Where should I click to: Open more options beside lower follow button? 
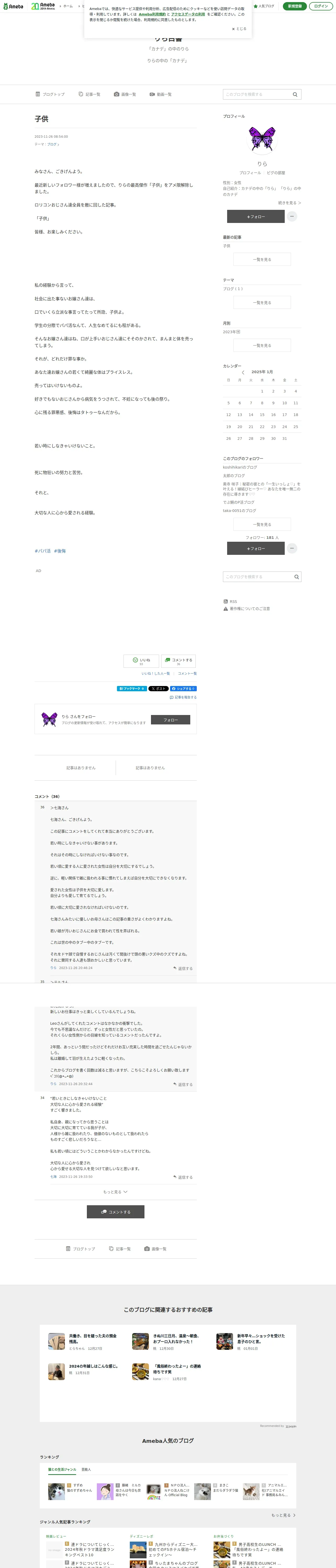(292, 549)
